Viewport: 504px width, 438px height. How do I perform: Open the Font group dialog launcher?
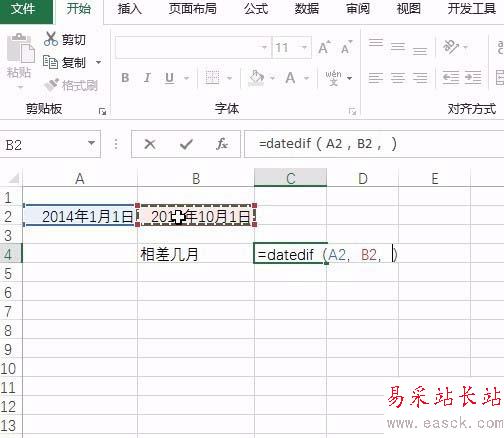click(x=352, y=112)
